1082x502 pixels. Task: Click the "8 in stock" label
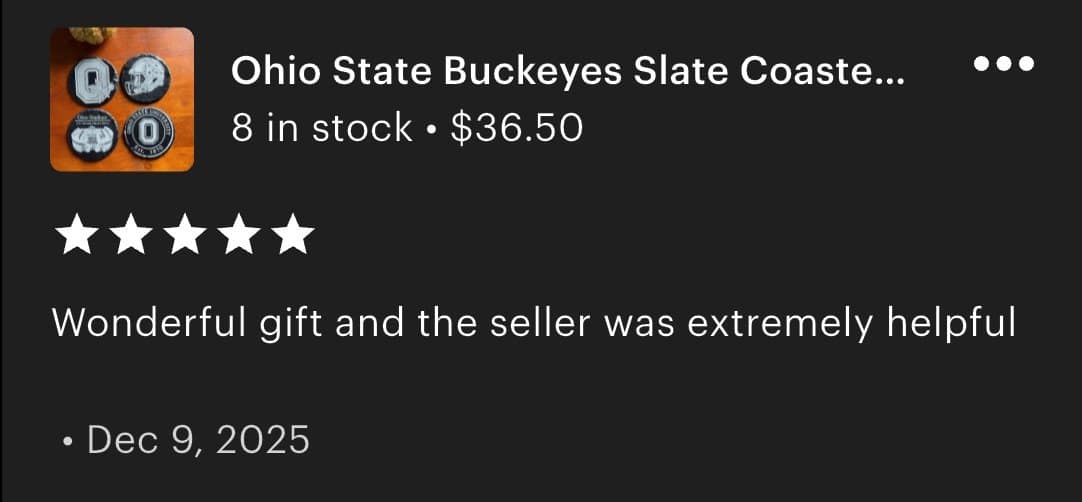(x=321, y=127)
